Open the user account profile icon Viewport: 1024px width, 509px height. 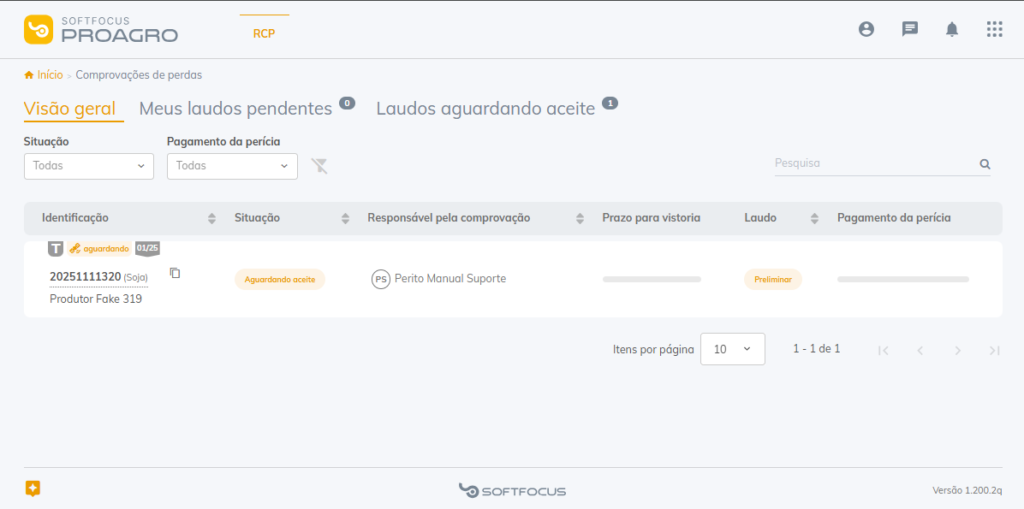click(866, 29)
